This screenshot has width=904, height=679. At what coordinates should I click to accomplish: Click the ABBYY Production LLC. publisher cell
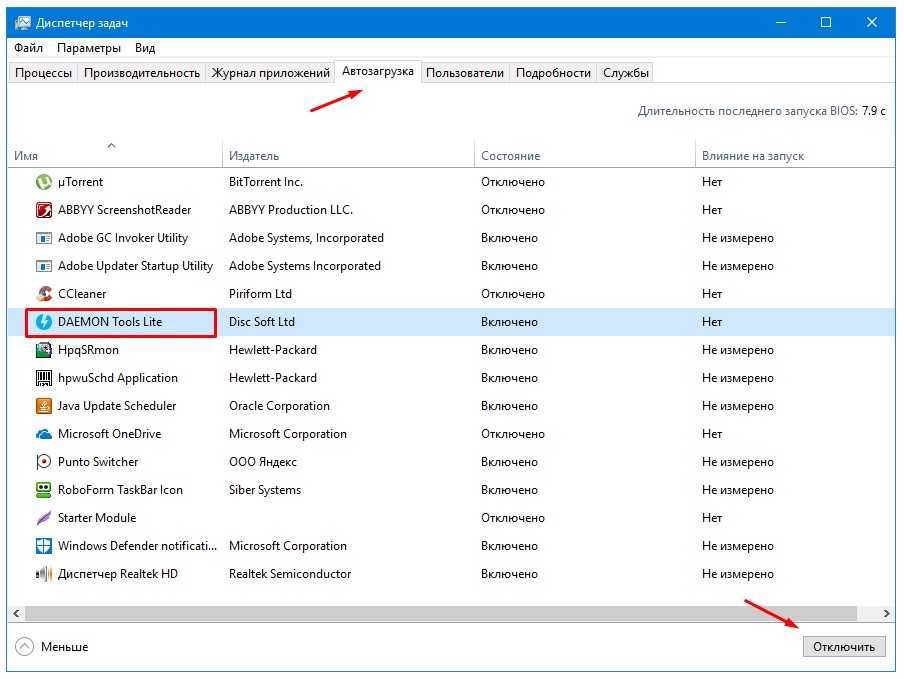[291, 210]
